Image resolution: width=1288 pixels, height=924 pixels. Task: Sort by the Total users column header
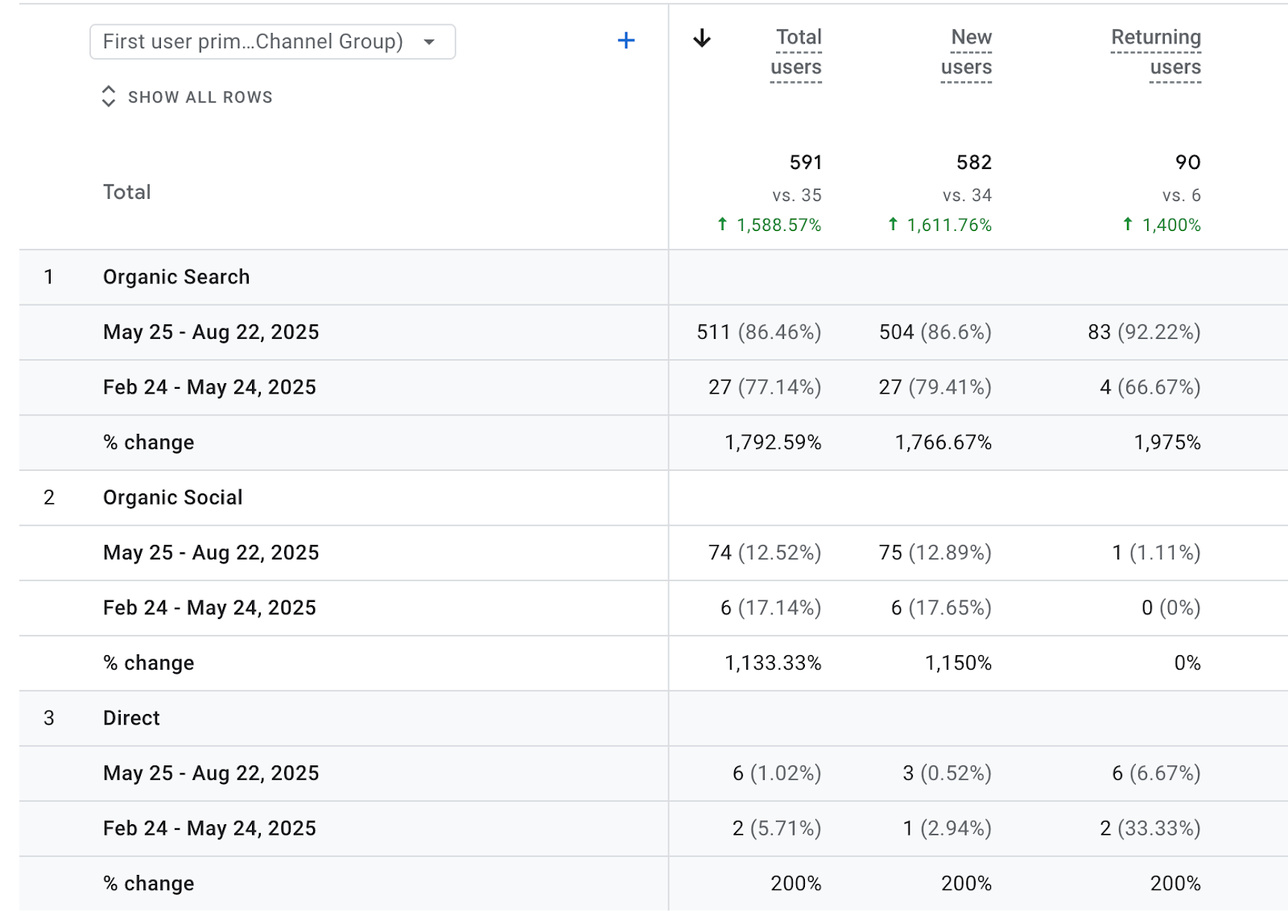[x=796, y=52]
